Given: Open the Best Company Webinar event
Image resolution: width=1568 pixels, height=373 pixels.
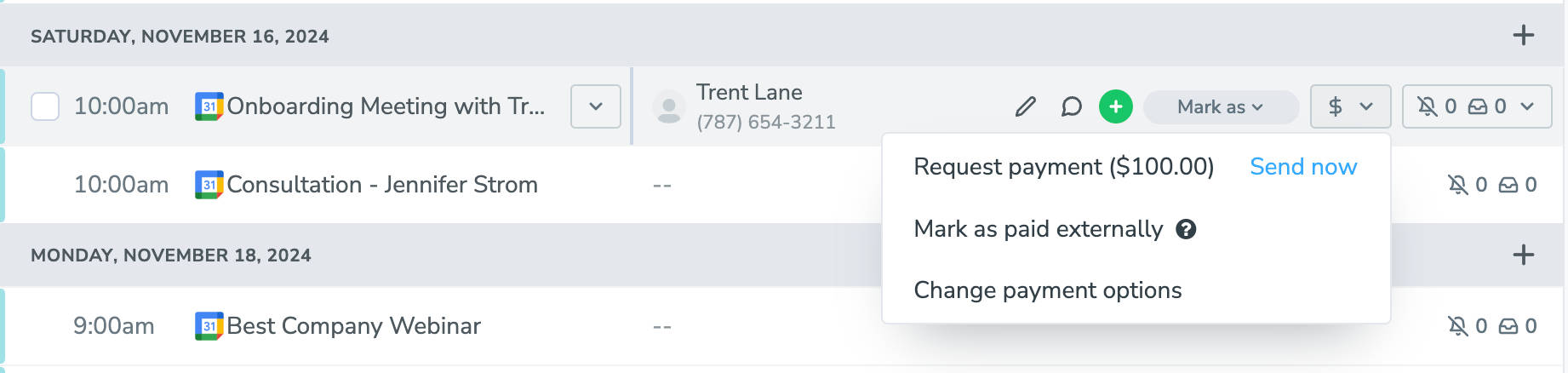Looking at the screenshot, I should tap(353, 326).
